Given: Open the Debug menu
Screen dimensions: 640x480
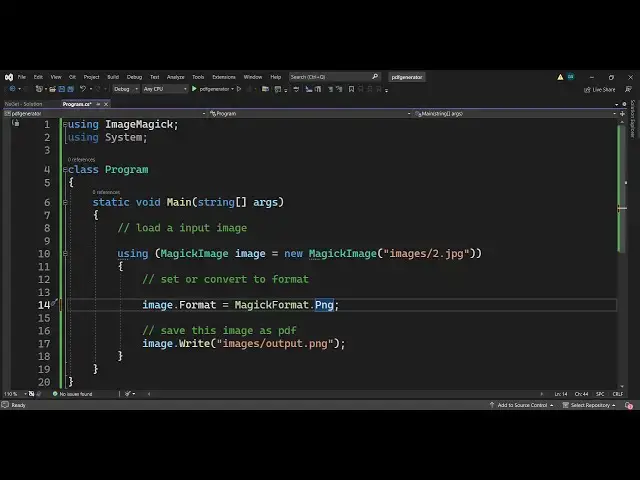Looking at the screenshot, I should pos(134,77).
